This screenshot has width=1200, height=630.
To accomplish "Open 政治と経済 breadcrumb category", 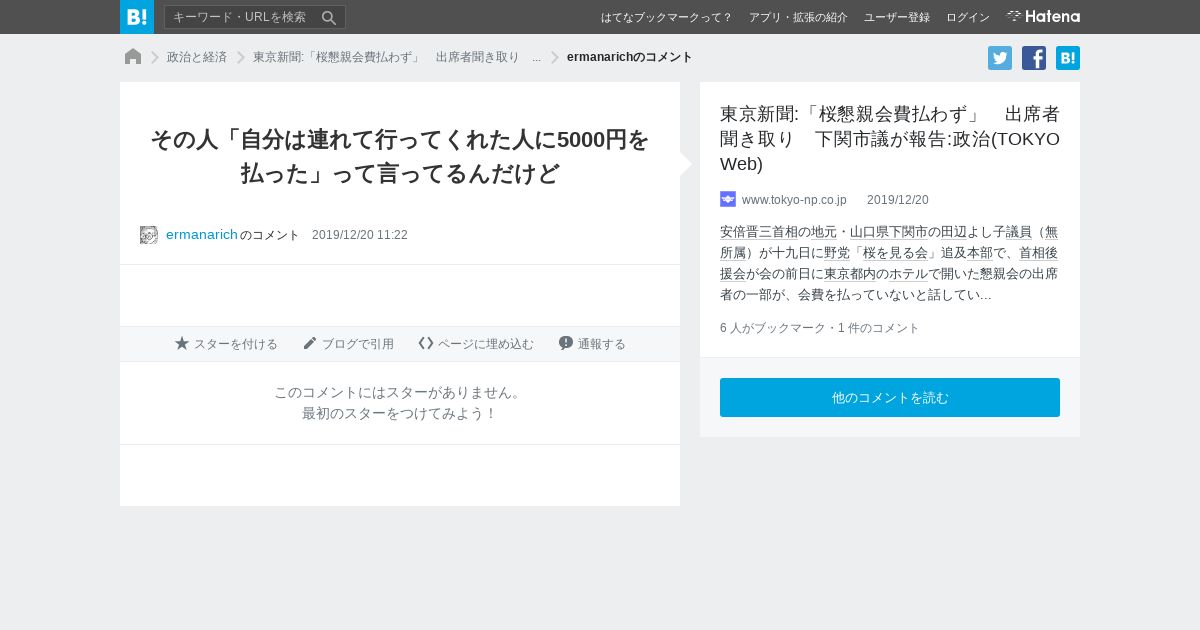I will pos(197,57).
